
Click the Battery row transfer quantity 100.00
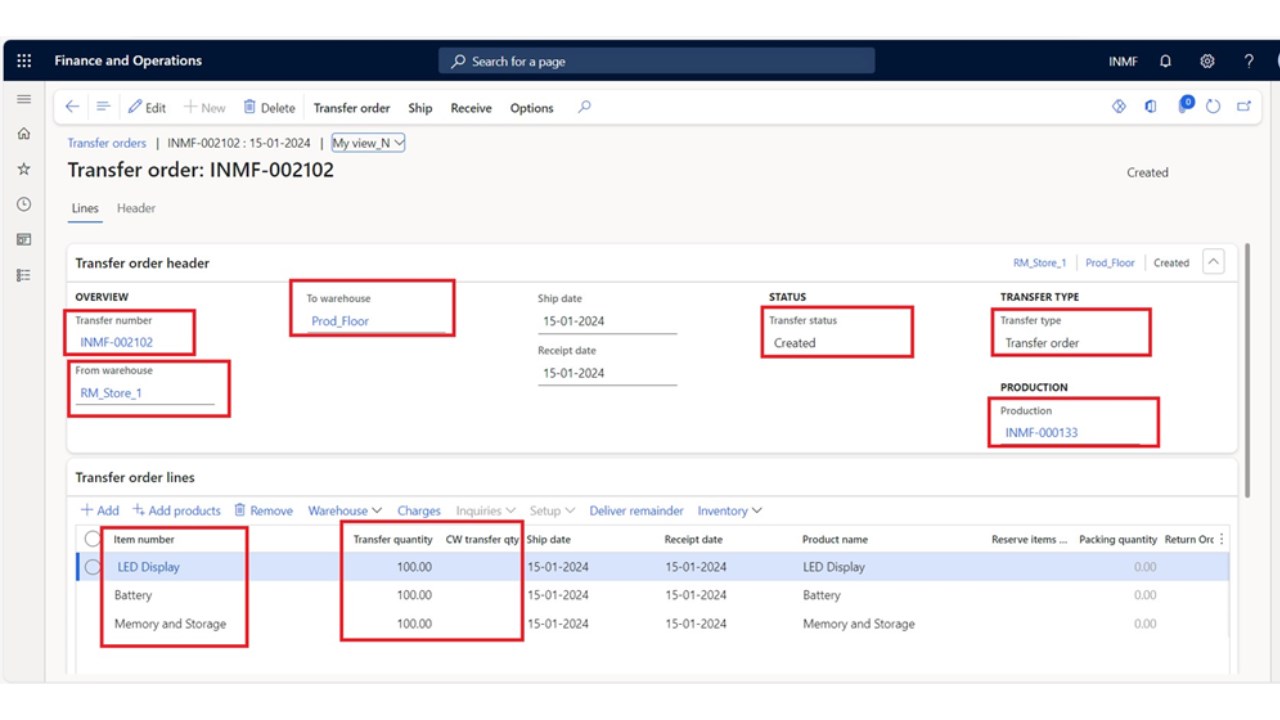(414, 595)
